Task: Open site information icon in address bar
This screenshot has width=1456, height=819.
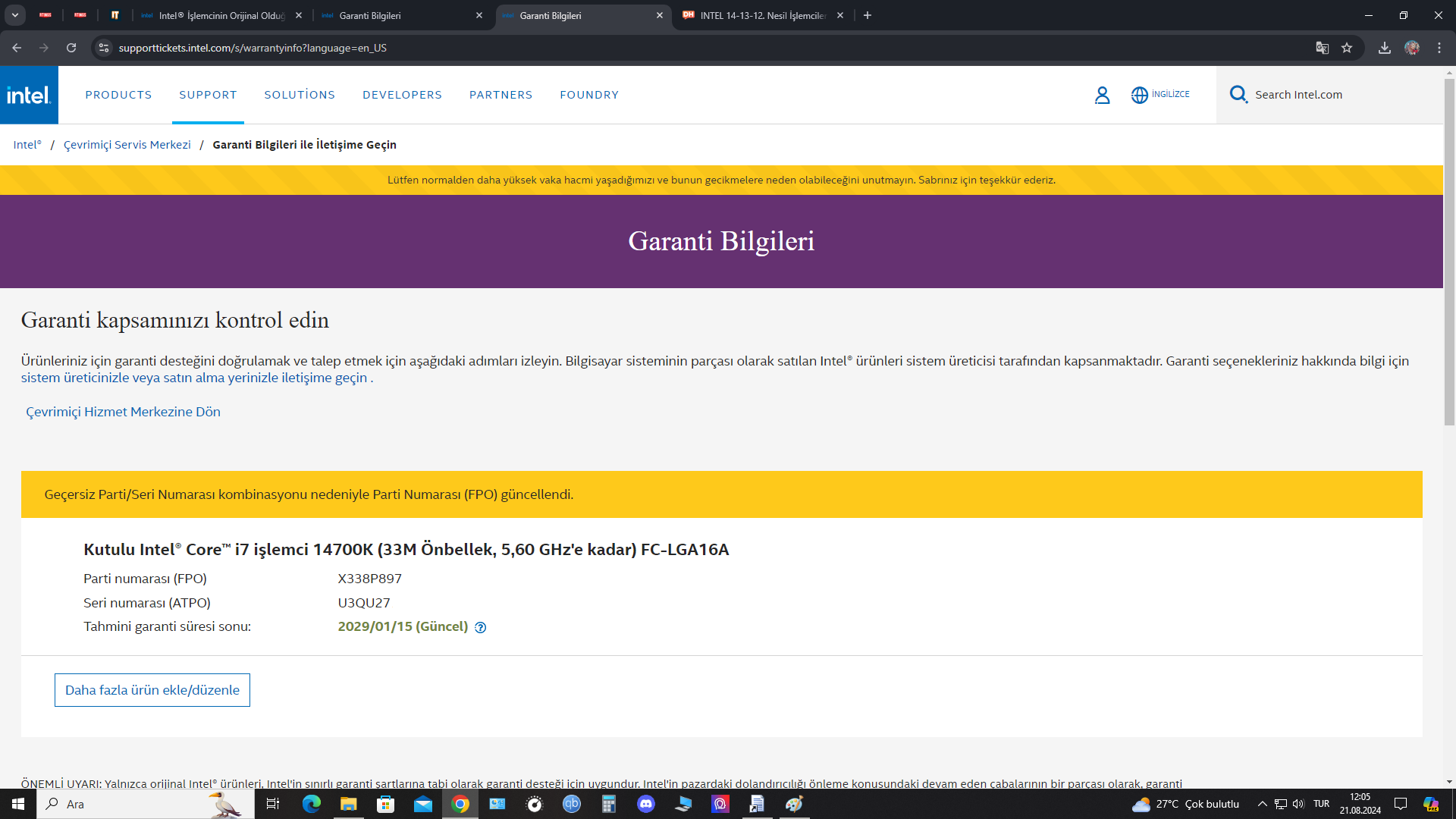Action: (104, 48)
